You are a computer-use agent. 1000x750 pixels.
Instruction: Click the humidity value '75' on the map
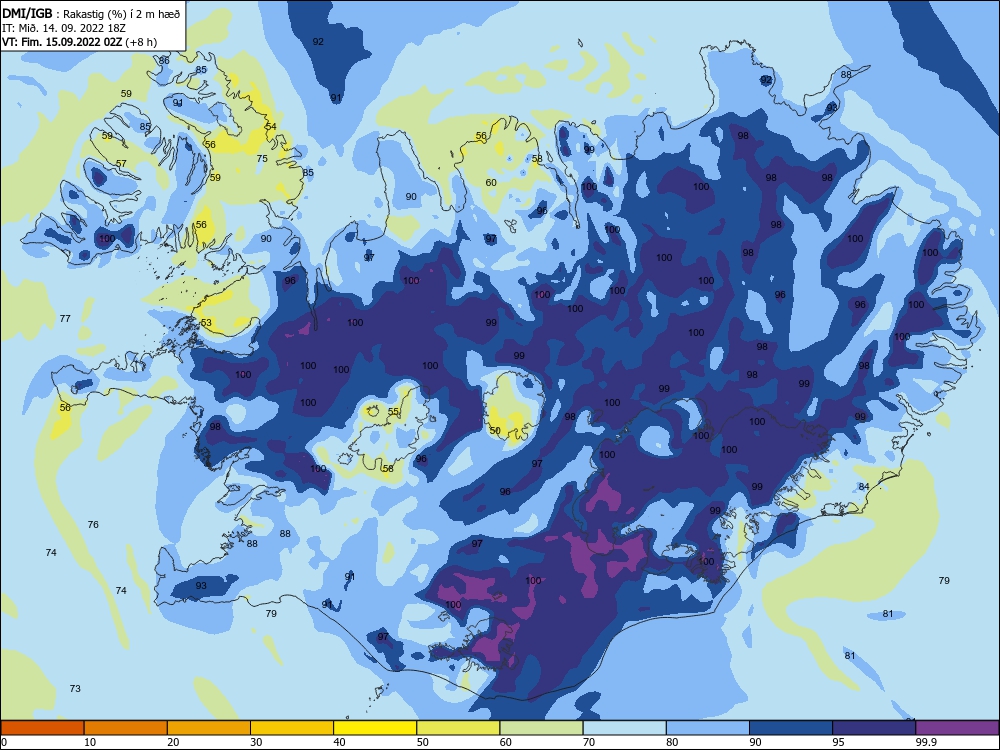(262, 159)
